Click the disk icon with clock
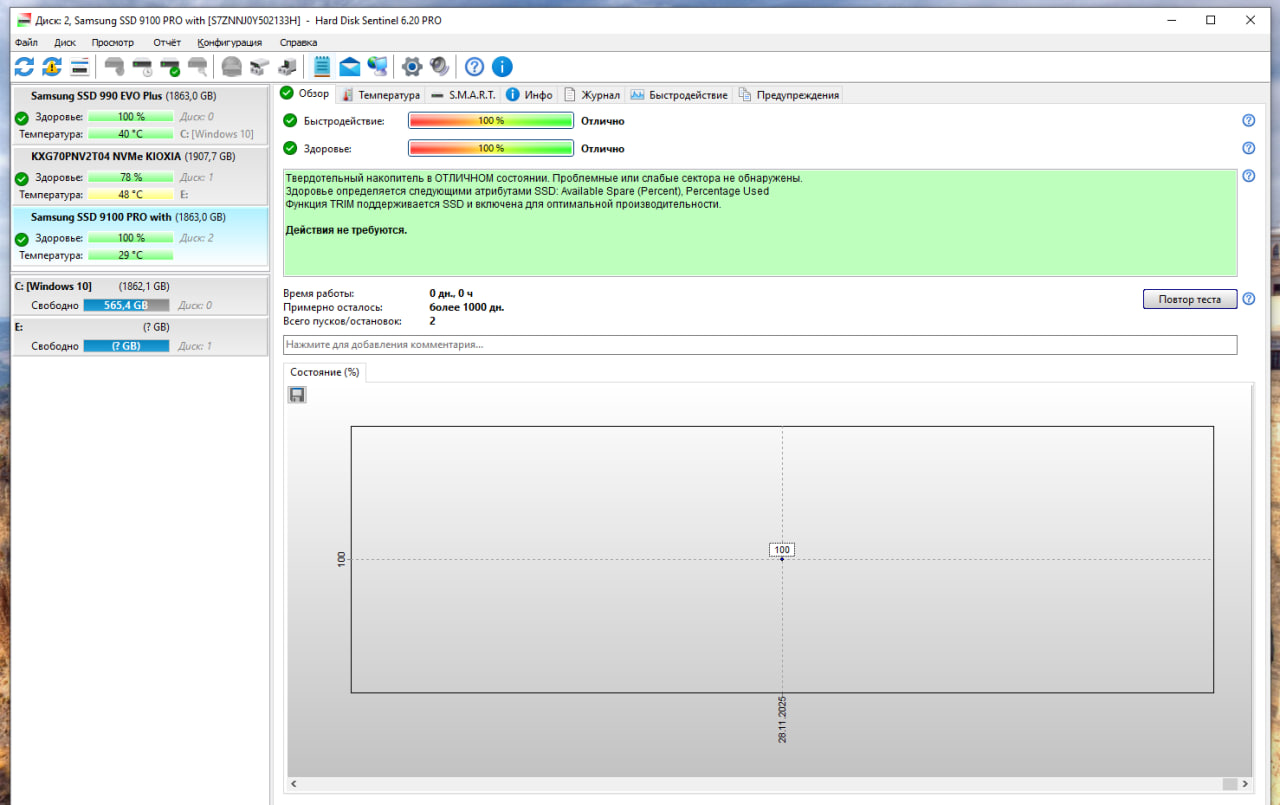The height and width of the screenshot is (805, 1280). point(143,67)
